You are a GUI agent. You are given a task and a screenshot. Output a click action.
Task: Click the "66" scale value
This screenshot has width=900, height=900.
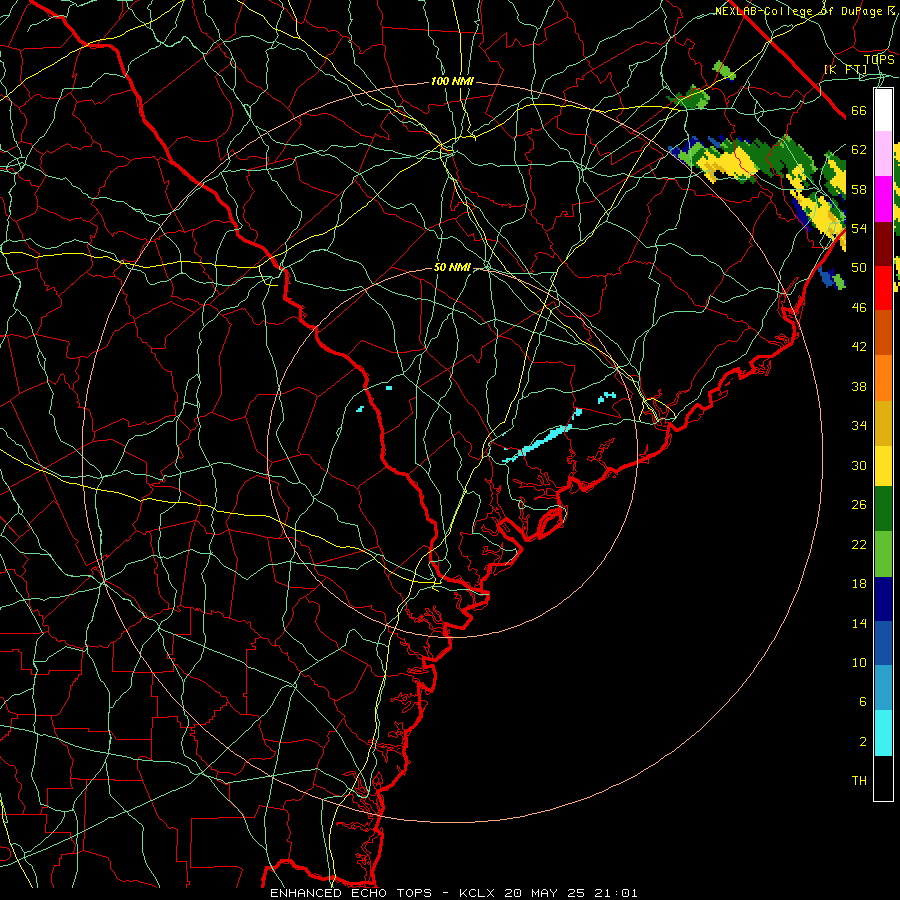tap(859, 111)
